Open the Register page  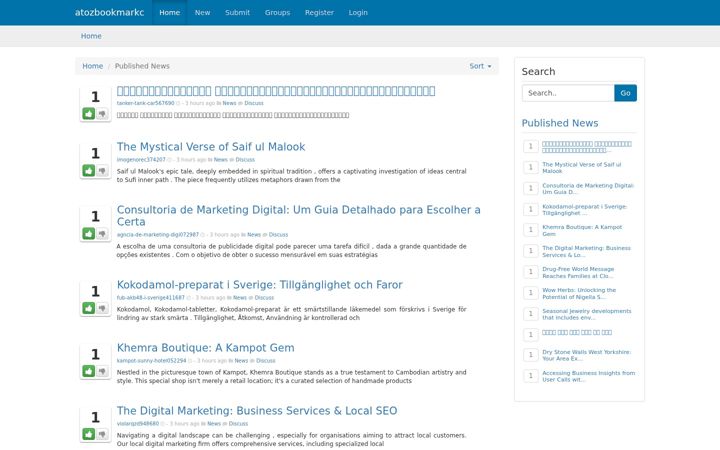pyautogui.click(x=319, y=12)
